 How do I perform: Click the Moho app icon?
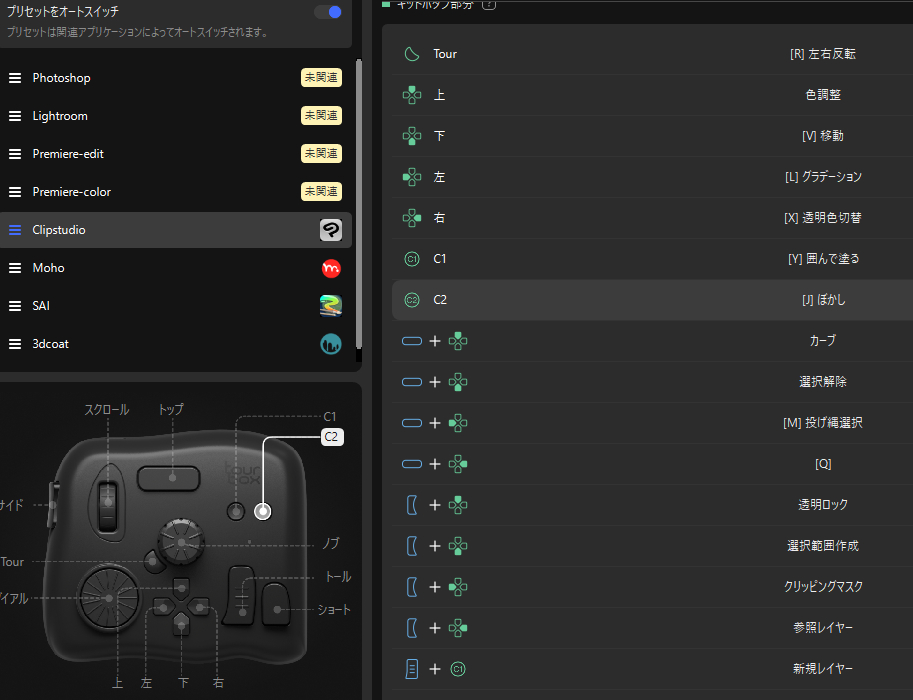(x=331, y=268)
